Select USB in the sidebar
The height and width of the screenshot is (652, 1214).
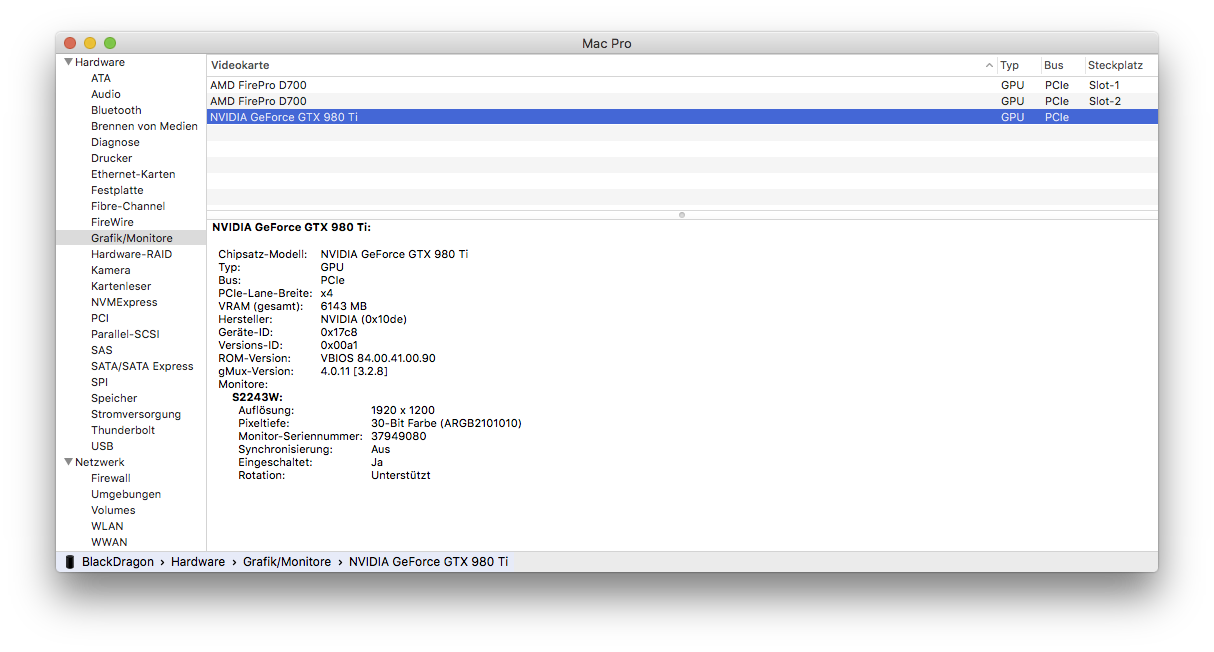[102, 446]
